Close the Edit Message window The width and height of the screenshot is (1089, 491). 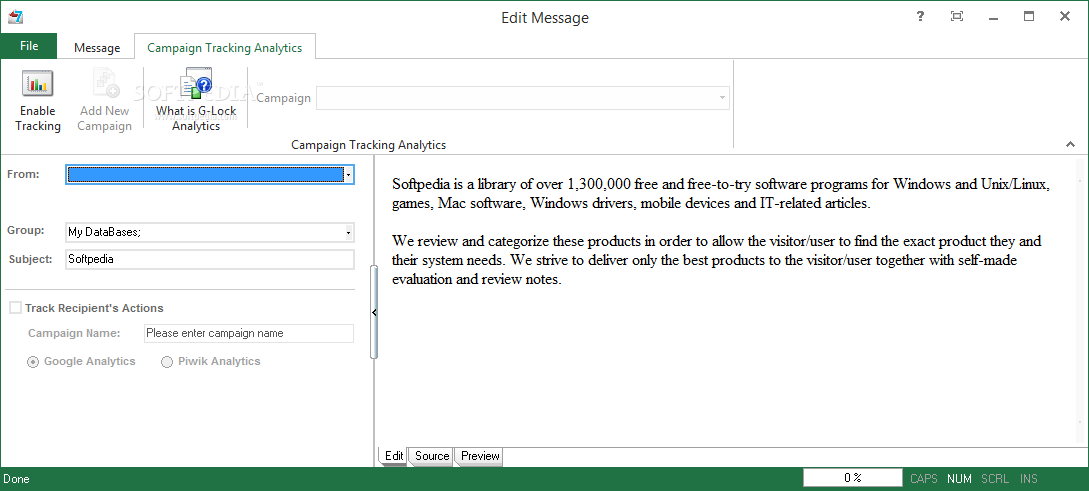click(x=1065, y=17)
